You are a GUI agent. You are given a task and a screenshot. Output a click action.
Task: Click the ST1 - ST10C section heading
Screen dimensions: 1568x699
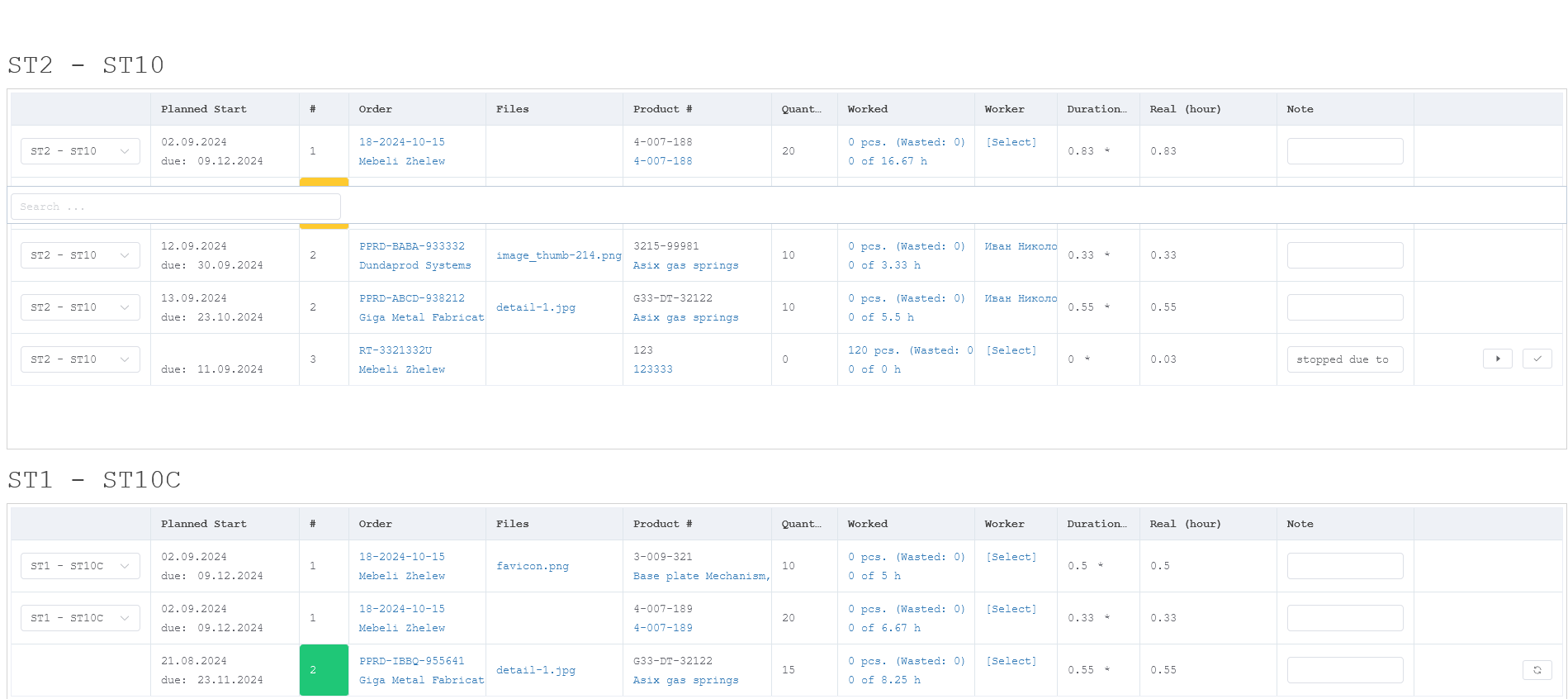click(x=94, y=479)
